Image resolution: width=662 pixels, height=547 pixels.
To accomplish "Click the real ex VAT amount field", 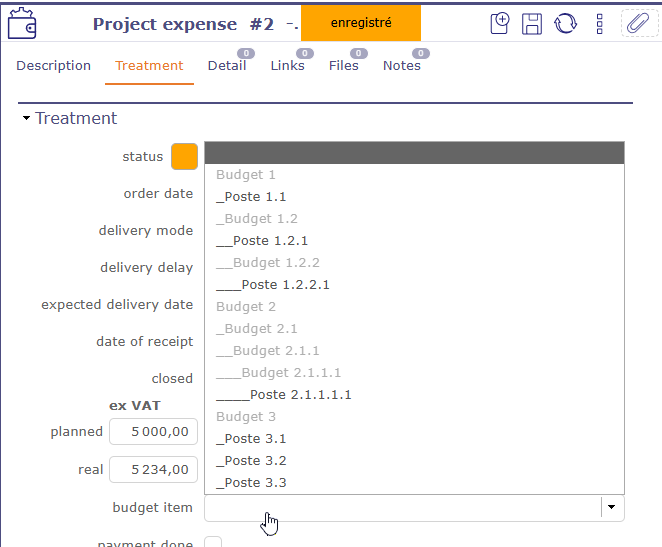I will [153, 470].
